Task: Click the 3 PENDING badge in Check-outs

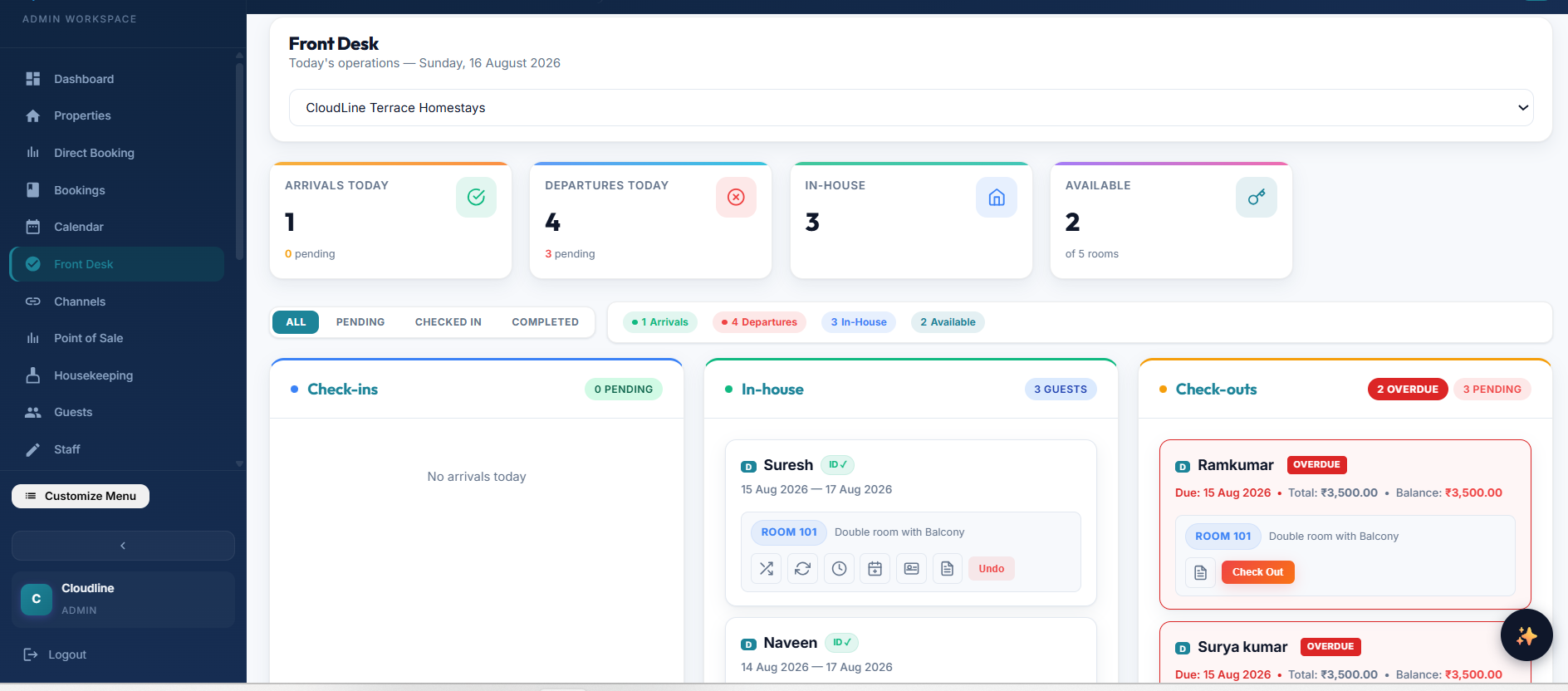Action: pos(1492,390)
